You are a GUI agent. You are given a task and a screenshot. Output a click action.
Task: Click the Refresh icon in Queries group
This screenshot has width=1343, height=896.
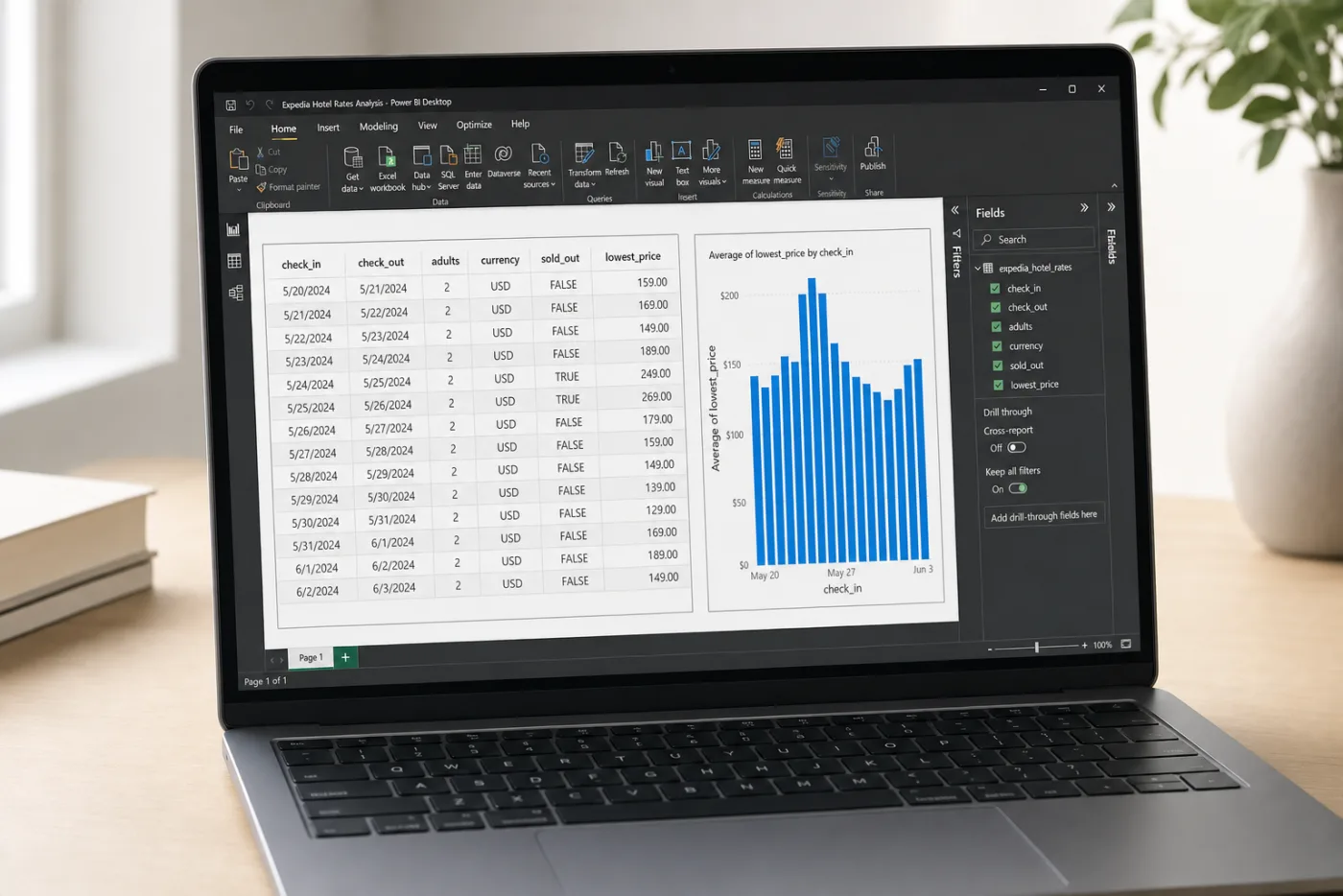click(x=617, y=153)
